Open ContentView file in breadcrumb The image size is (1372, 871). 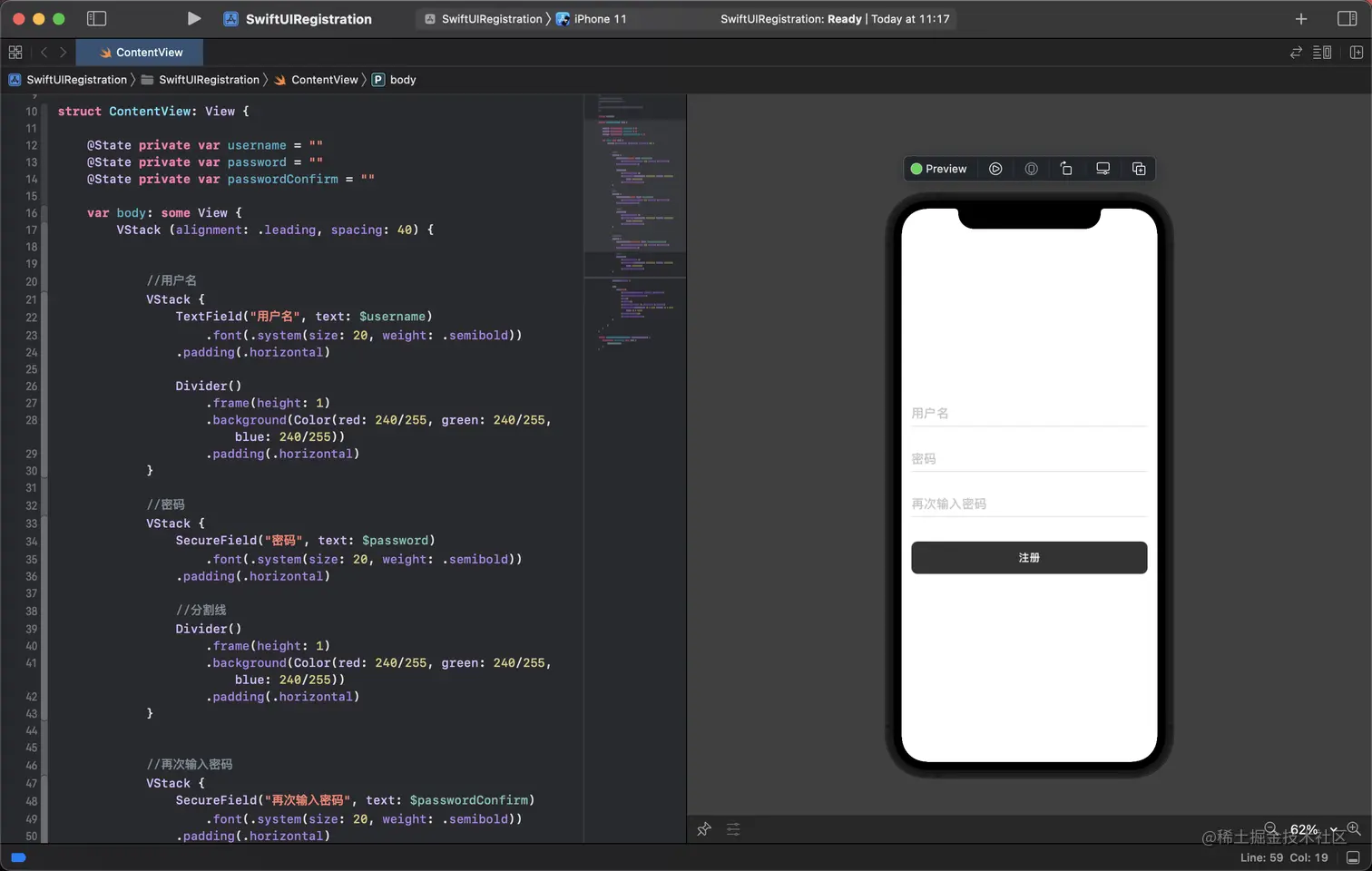[x=317, y=80]
